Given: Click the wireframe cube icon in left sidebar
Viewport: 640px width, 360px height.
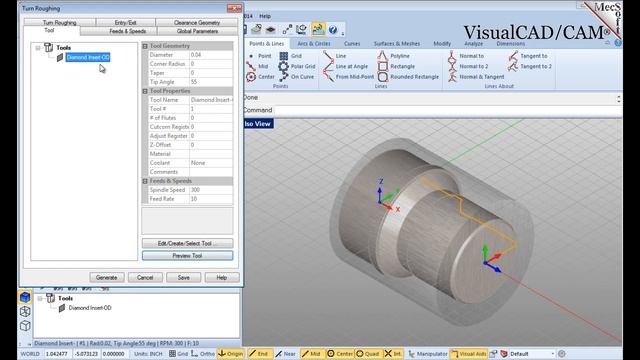Looking at the screenshot, I should (x=25, y=311).
